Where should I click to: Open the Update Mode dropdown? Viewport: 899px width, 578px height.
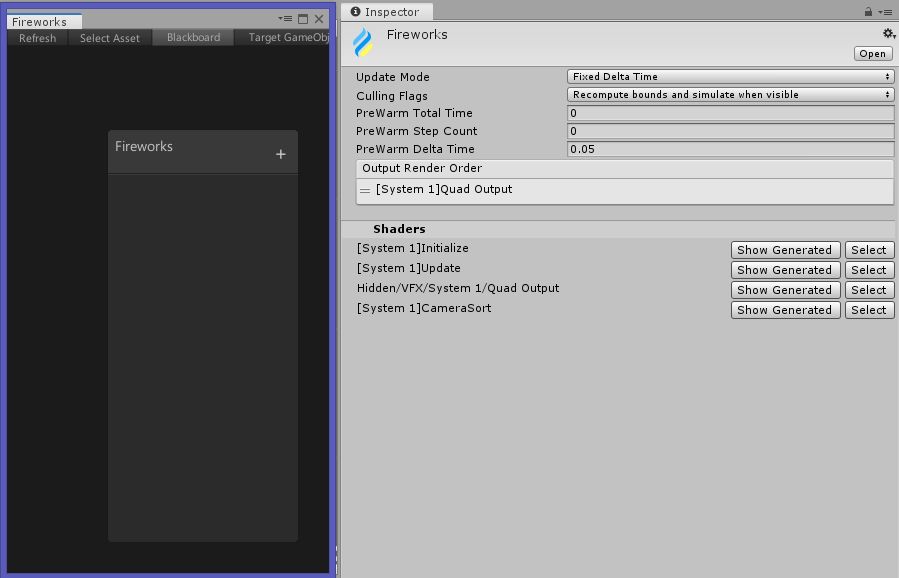click(x=730, y=77)
